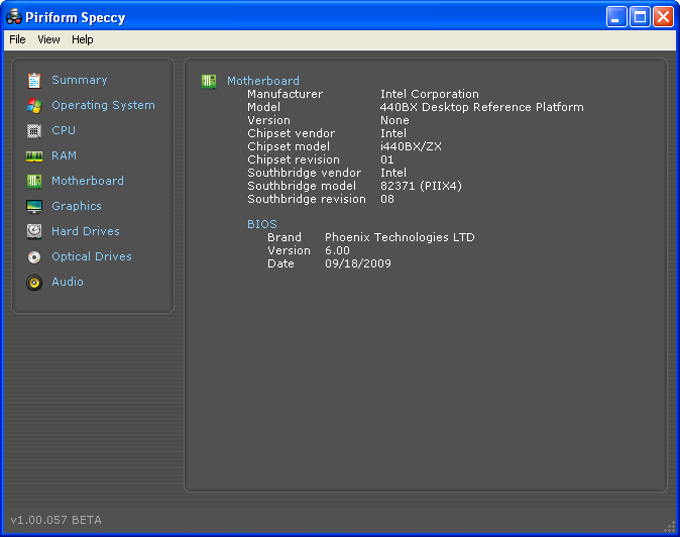Maximize the Speccy window

(640, 17)
